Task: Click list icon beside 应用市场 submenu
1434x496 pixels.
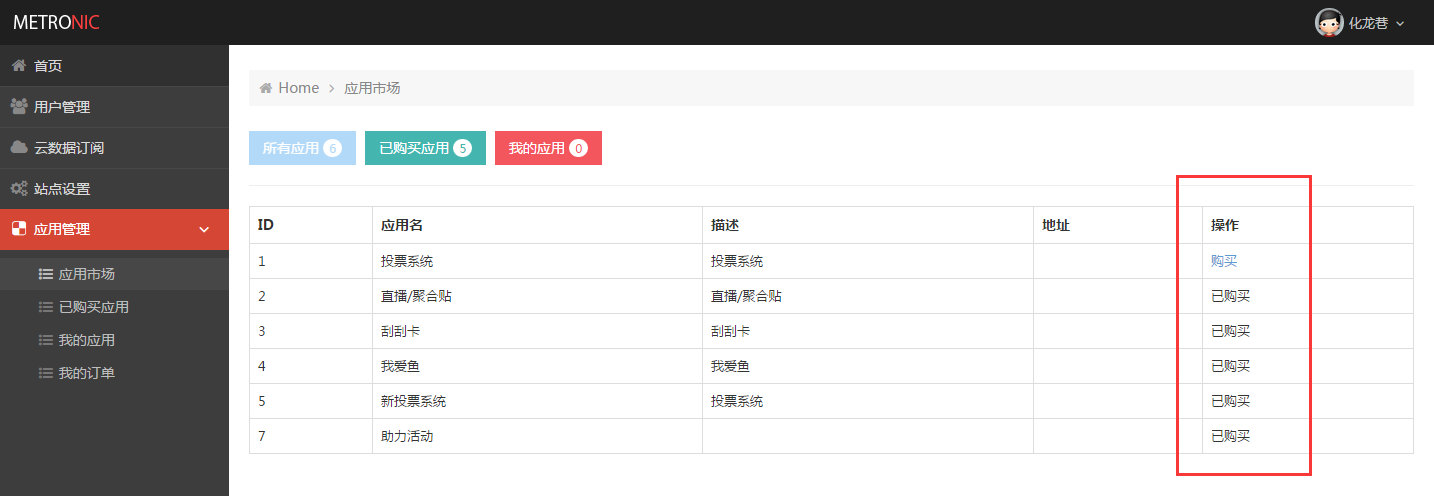Action: 45,274
